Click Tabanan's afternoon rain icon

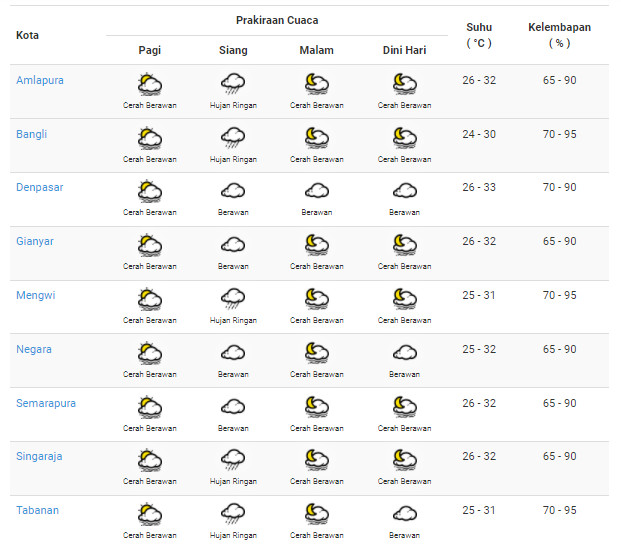coord(233,514)
